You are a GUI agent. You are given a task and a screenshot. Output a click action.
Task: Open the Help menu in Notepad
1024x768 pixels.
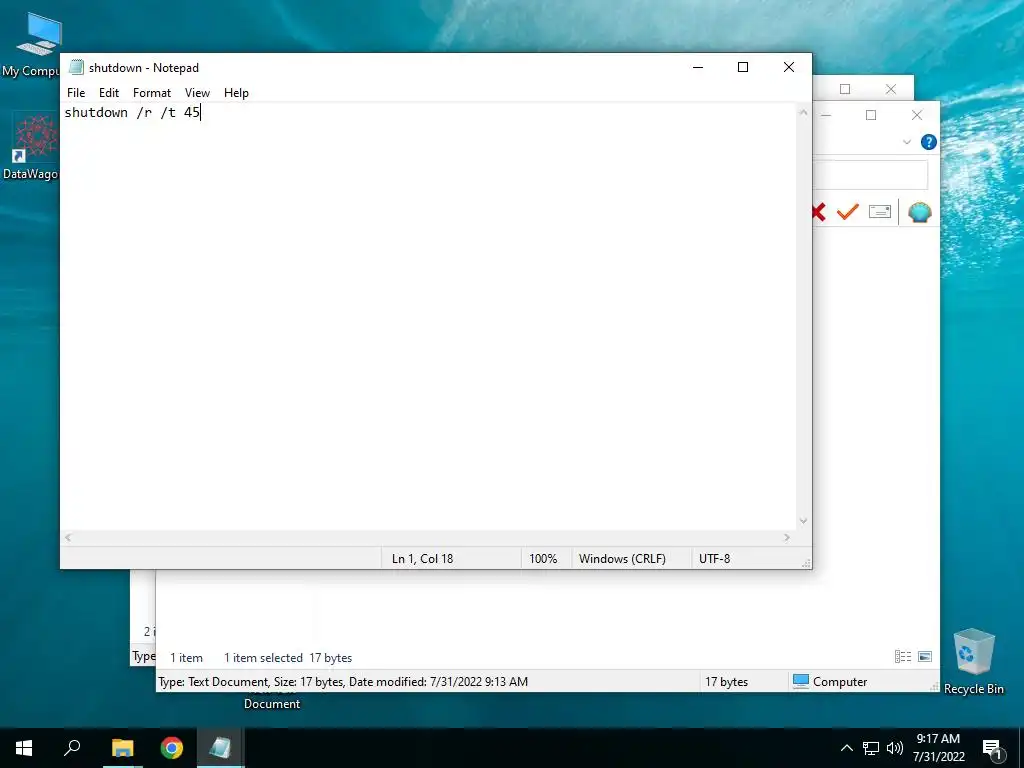236,93
